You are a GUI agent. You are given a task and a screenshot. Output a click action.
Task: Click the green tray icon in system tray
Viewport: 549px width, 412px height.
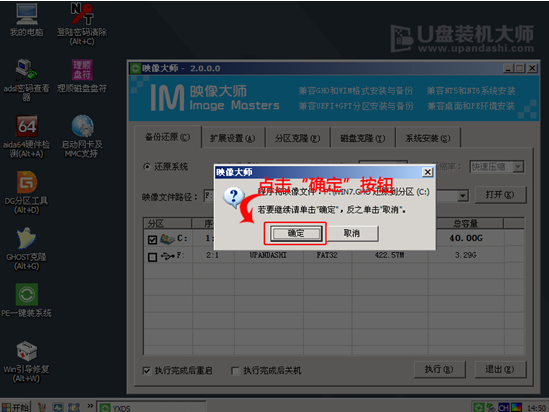(478, 407)
